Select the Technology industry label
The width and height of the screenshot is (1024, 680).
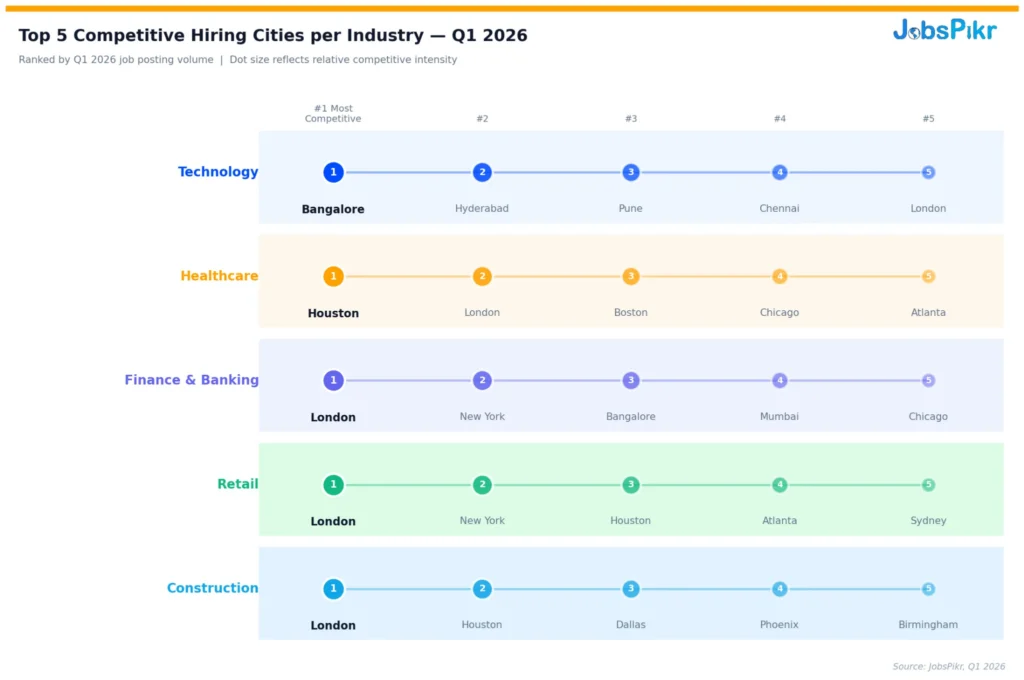coord(218,172)
